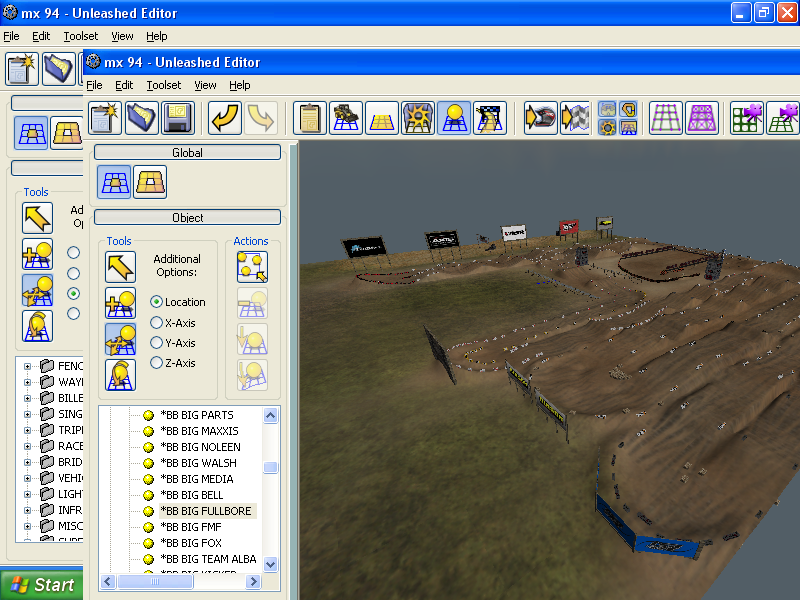
Task: Select the rotate object tool in Tools
Action: click(x=121, y=375)
